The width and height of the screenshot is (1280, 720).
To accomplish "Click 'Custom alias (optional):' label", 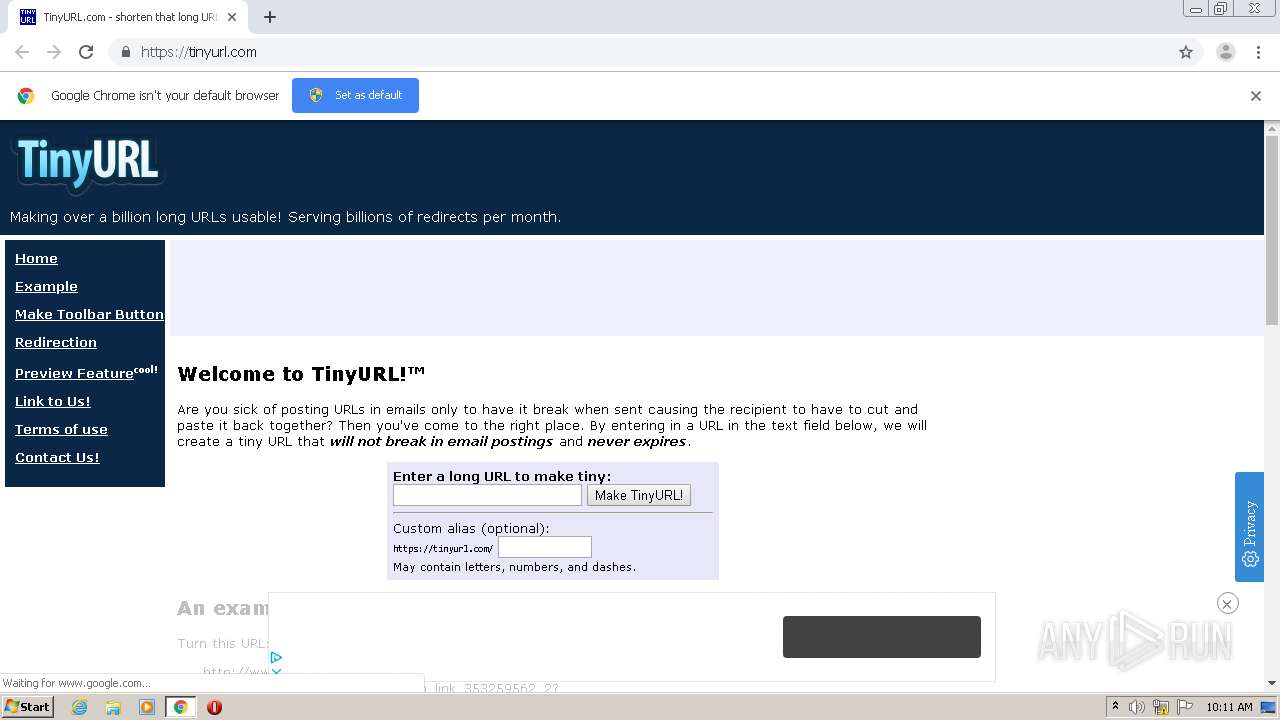I will [471, 528].
